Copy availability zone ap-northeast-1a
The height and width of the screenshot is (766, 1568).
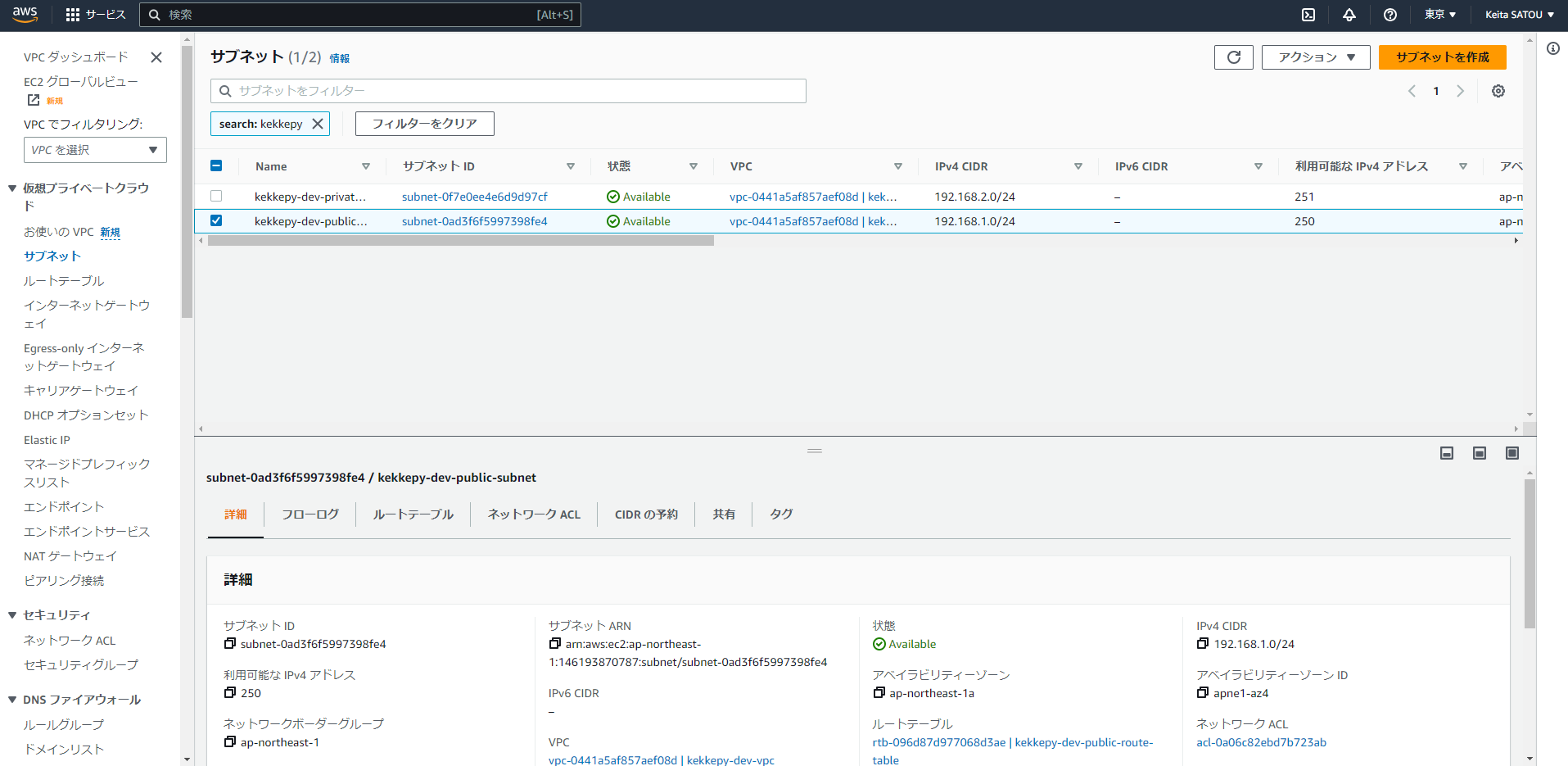(879, 693)
